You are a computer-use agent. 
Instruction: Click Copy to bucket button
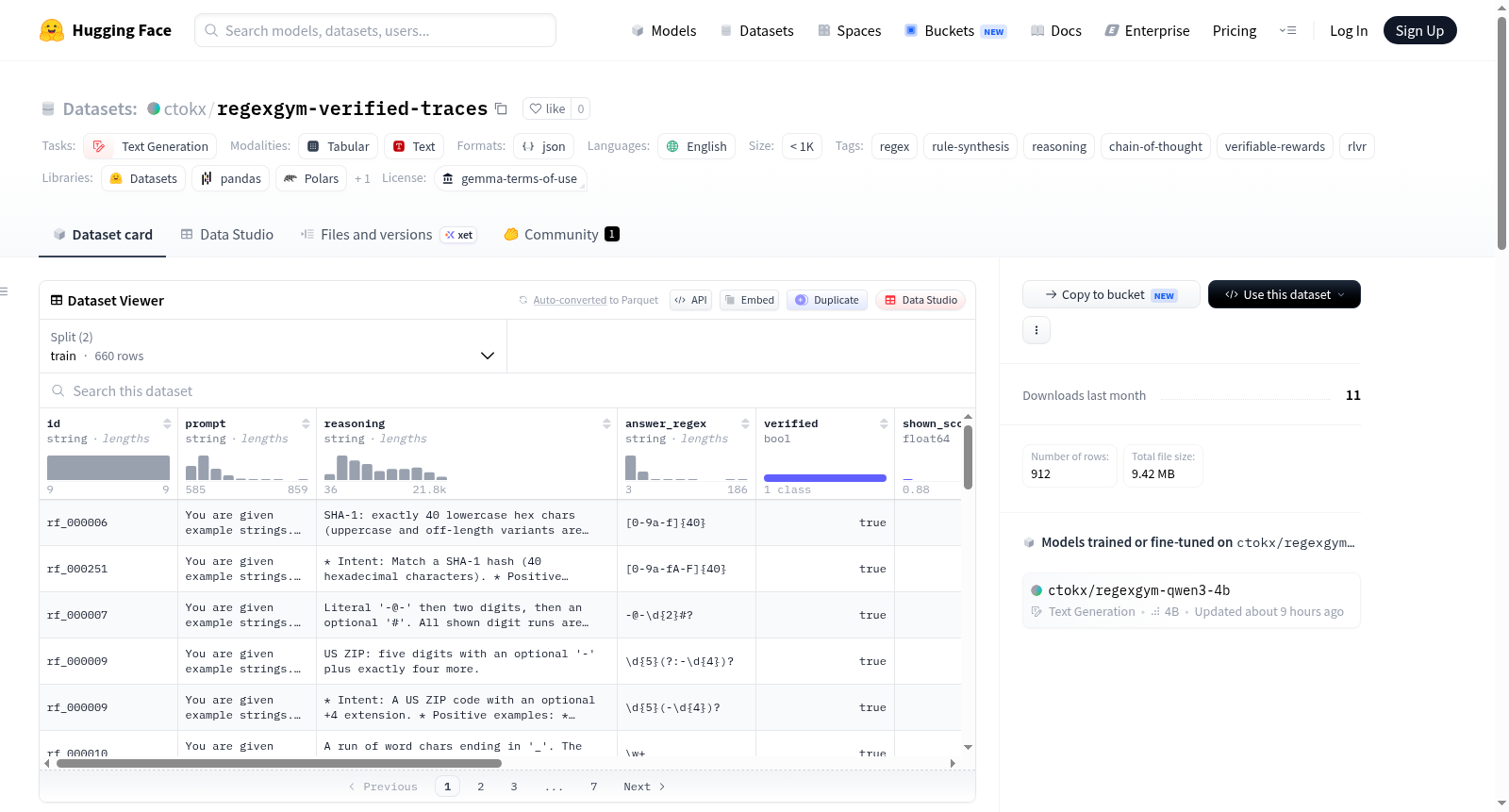(x=1111, y=294)
